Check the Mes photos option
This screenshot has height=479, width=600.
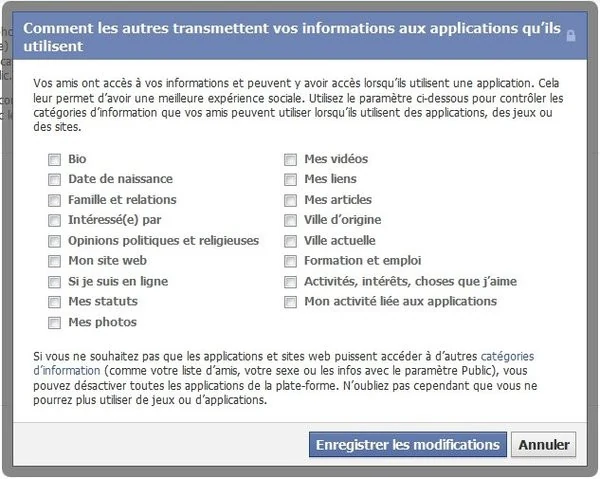pyautogui.click(x=54, y=323)
